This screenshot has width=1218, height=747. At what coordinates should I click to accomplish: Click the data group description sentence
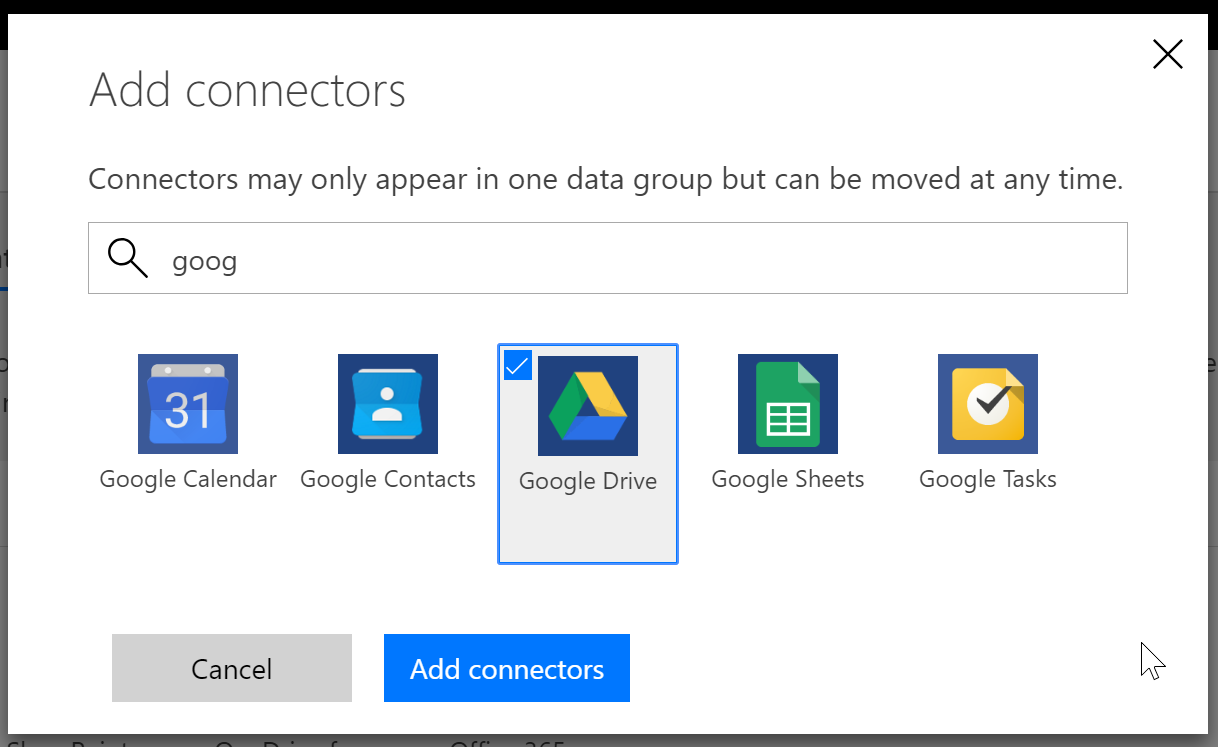606,179
